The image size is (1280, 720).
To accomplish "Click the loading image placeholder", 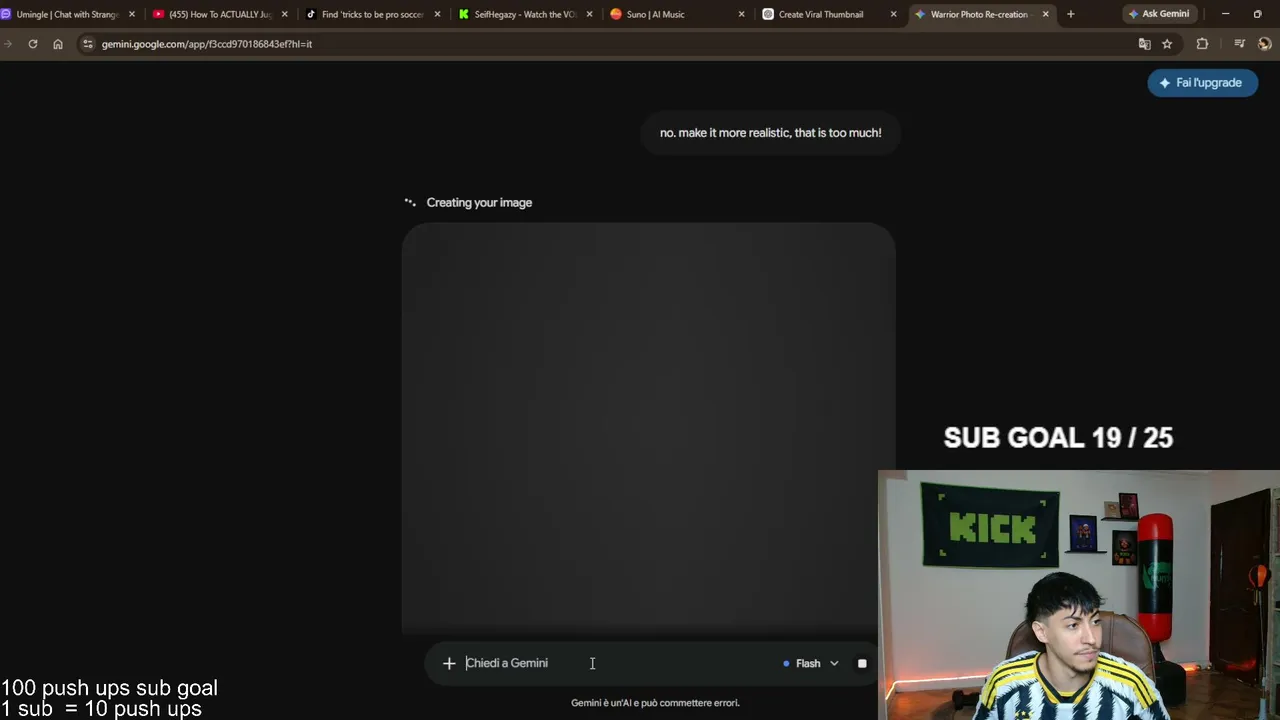I will click(x=648, y=428).
